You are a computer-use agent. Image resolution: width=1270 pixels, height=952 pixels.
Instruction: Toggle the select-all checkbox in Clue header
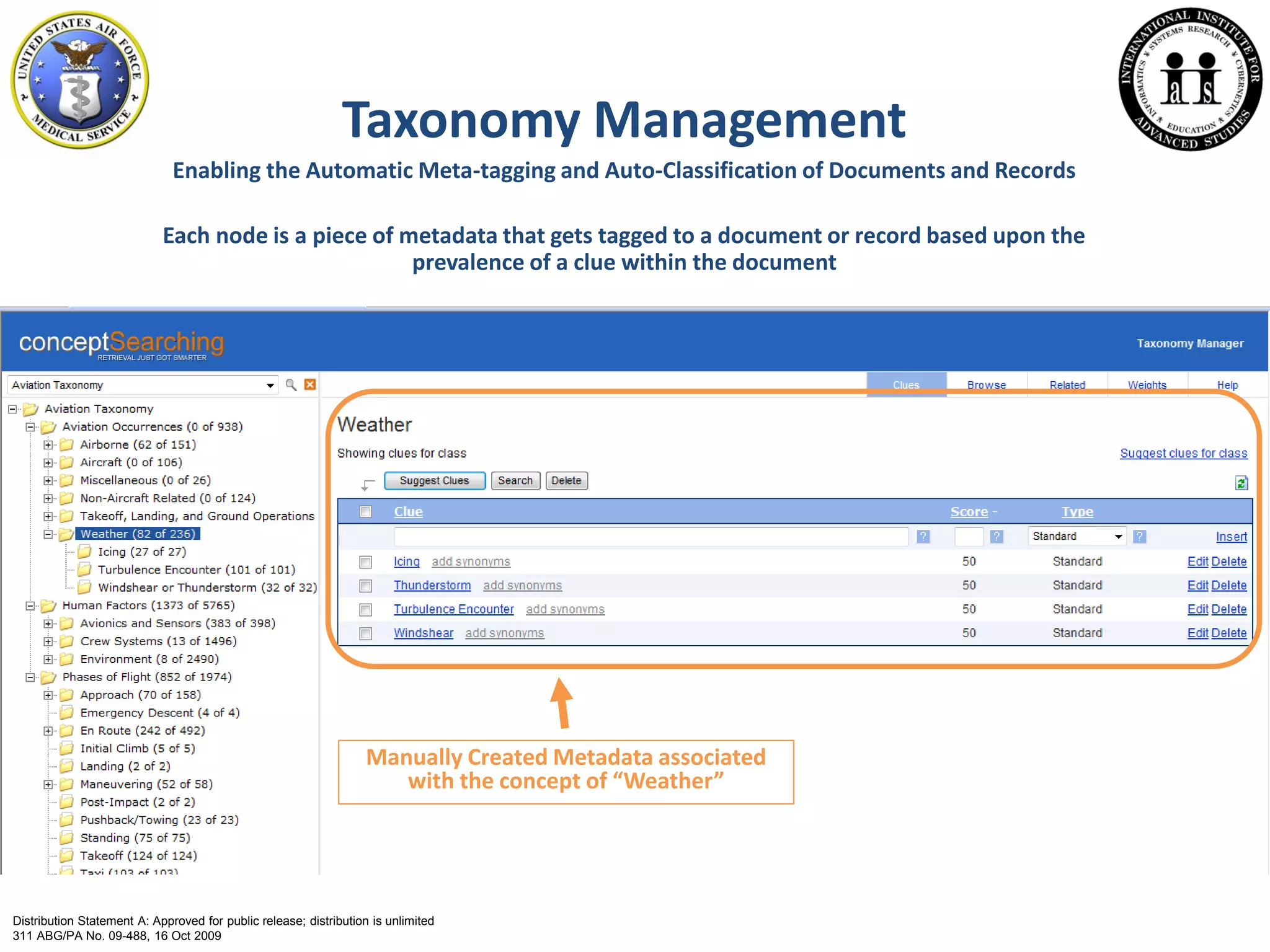(366, 512)
